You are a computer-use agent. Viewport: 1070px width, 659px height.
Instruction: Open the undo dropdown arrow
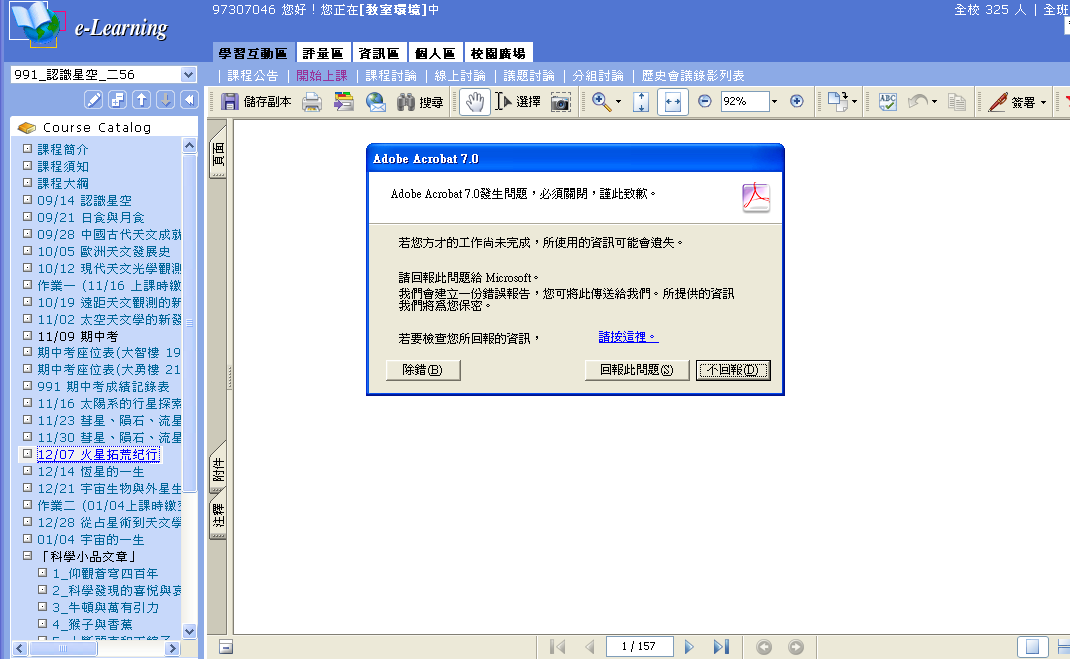[934, 102]
